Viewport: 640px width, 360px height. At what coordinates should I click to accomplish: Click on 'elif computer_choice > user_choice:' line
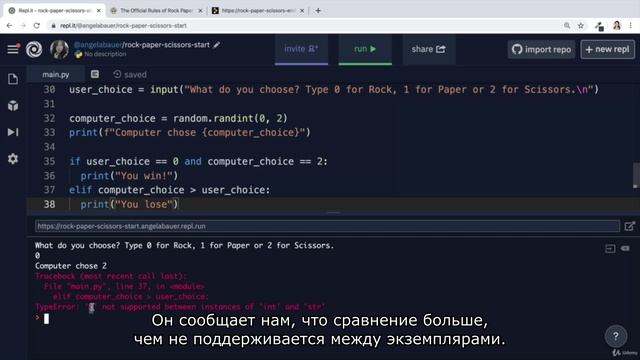[169, 190]
